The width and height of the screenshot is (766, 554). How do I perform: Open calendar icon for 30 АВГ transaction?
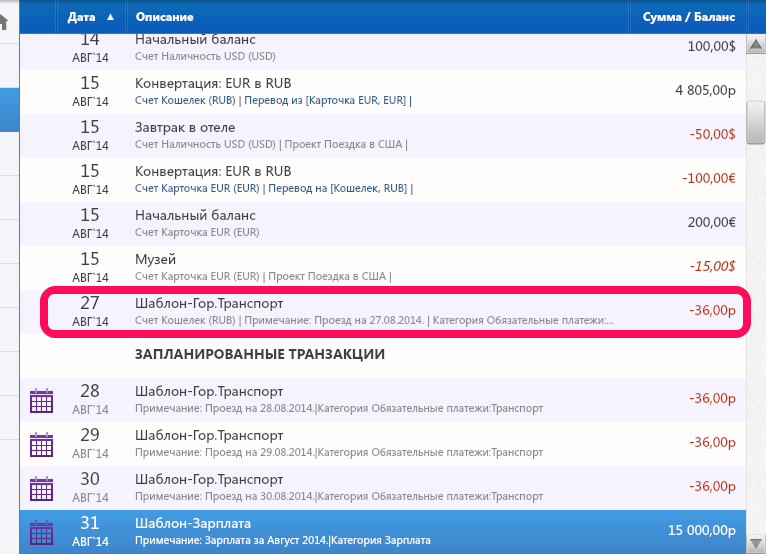coord(42,489)
